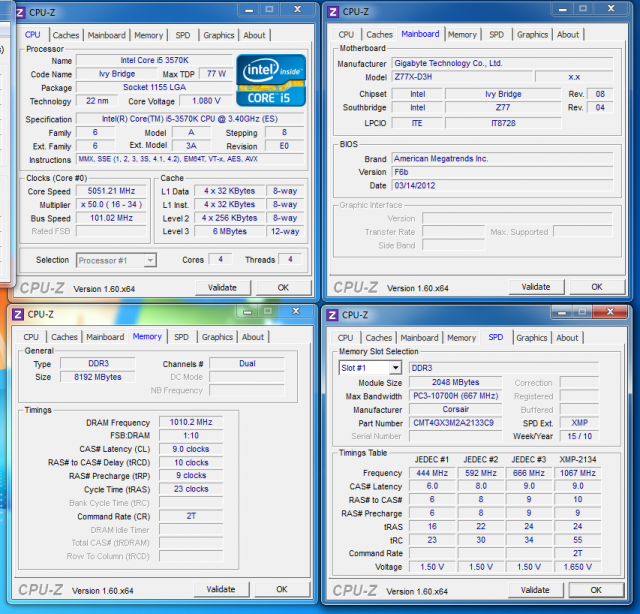This screenshot has height=614, width=640.
Task: Click the Intel Core i5 logo badge
Action: point(271,80)
